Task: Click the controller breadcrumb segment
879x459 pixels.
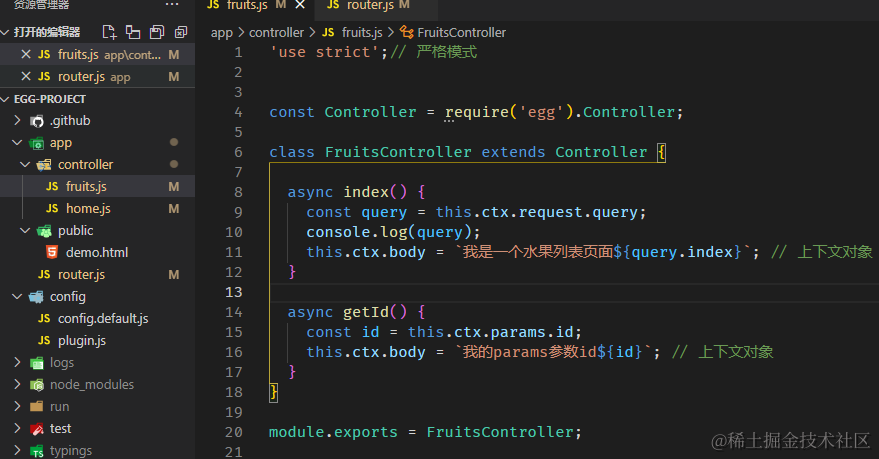Action: pyautogui.click(x=276, y=33)
